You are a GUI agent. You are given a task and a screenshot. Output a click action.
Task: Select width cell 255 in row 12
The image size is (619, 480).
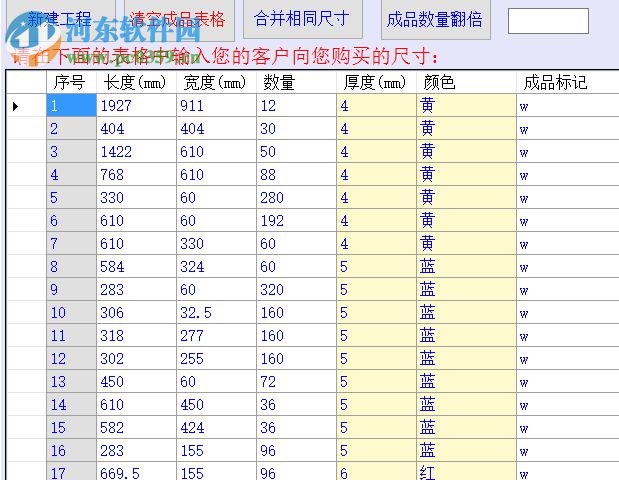point(216,358)
